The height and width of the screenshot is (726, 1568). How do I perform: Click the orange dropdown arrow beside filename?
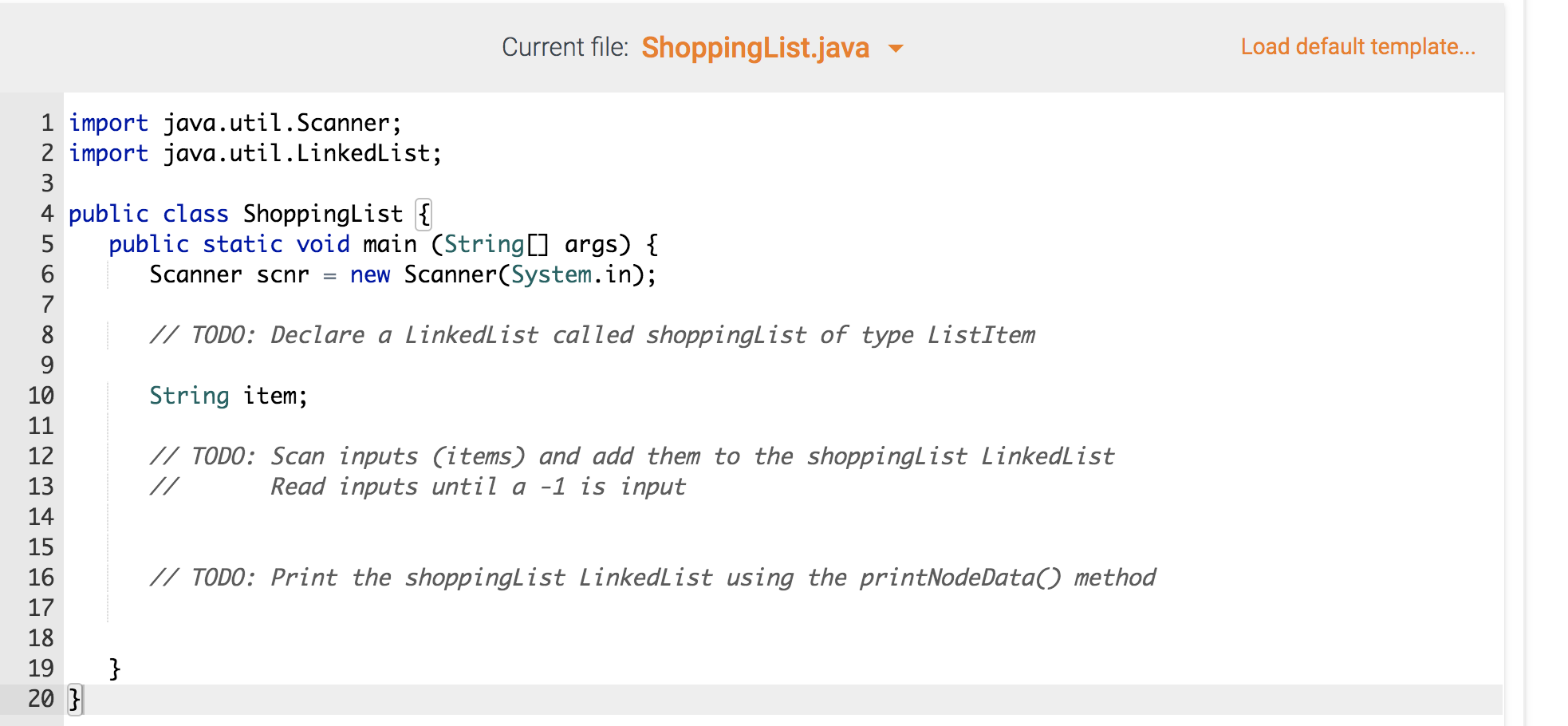(x=896, y=49)
